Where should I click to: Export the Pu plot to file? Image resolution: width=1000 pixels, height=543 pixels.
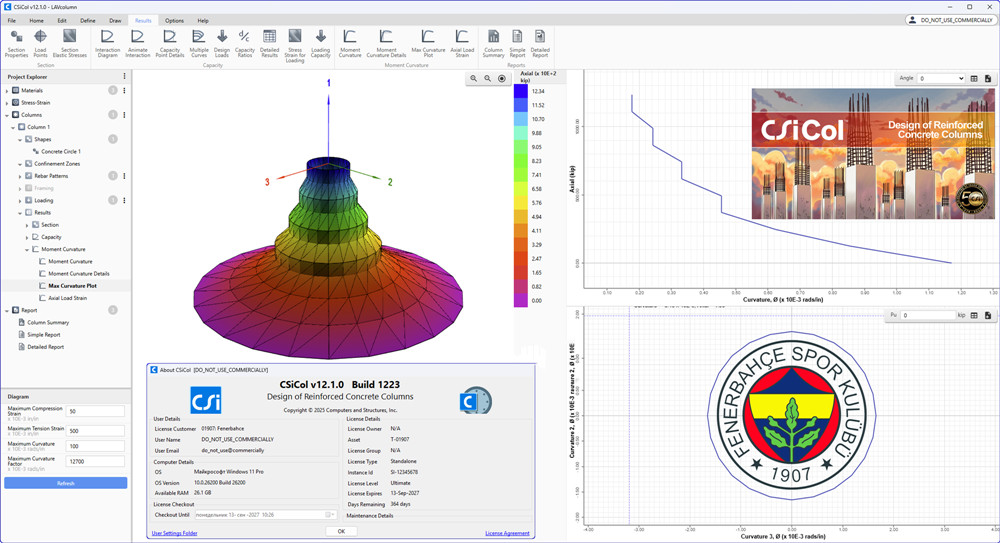pos(988,315)
